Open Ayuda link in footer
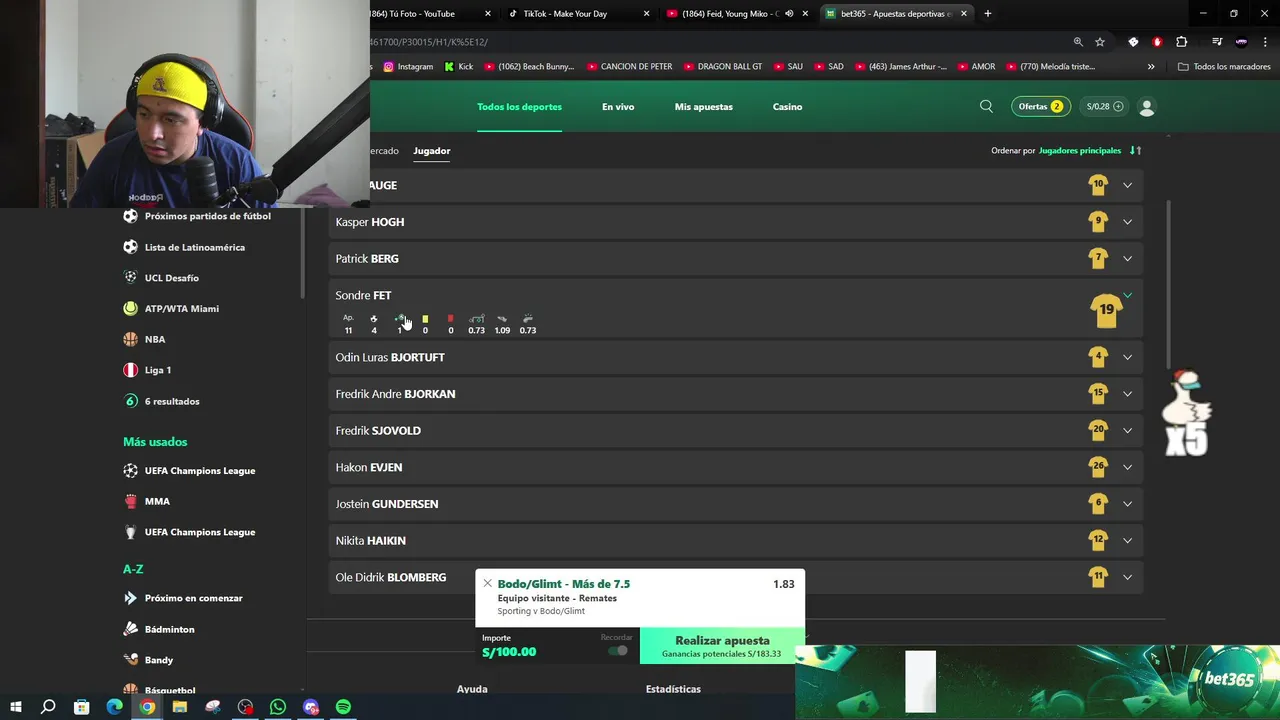 (472, 689)
